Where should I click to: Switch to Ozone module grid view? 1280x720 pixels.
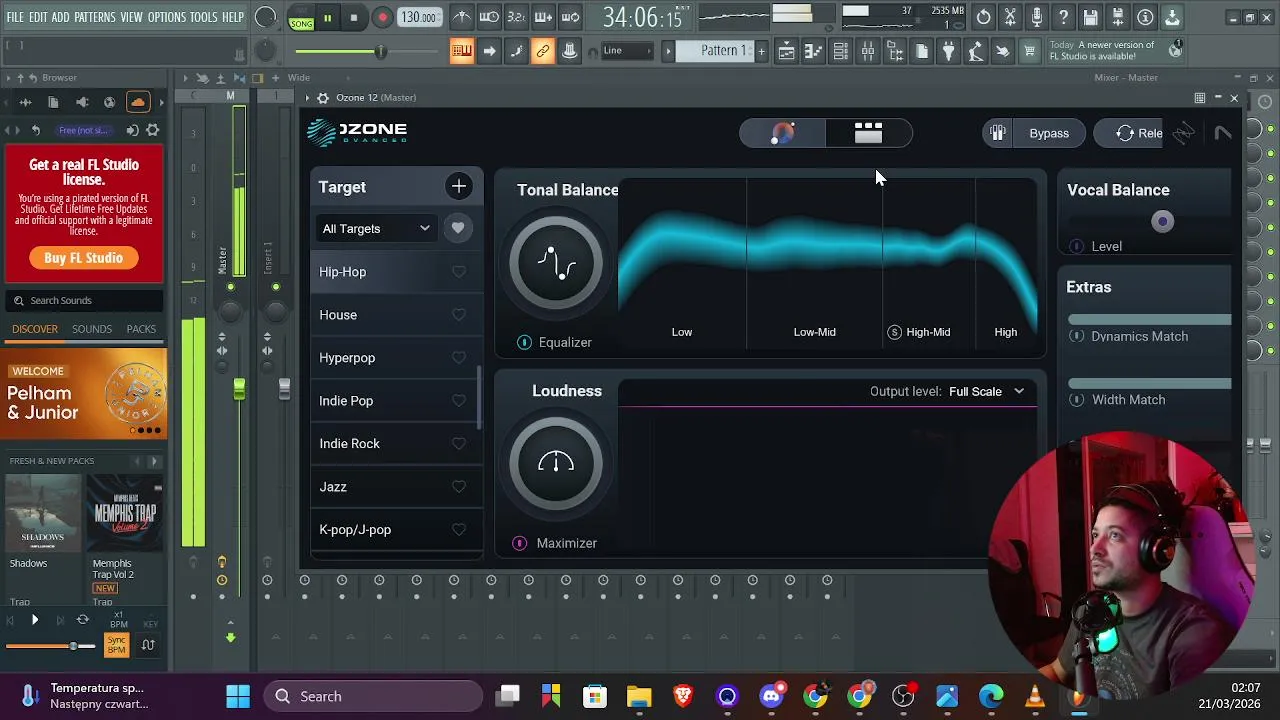pyautogui.click(x=868, y=133)
